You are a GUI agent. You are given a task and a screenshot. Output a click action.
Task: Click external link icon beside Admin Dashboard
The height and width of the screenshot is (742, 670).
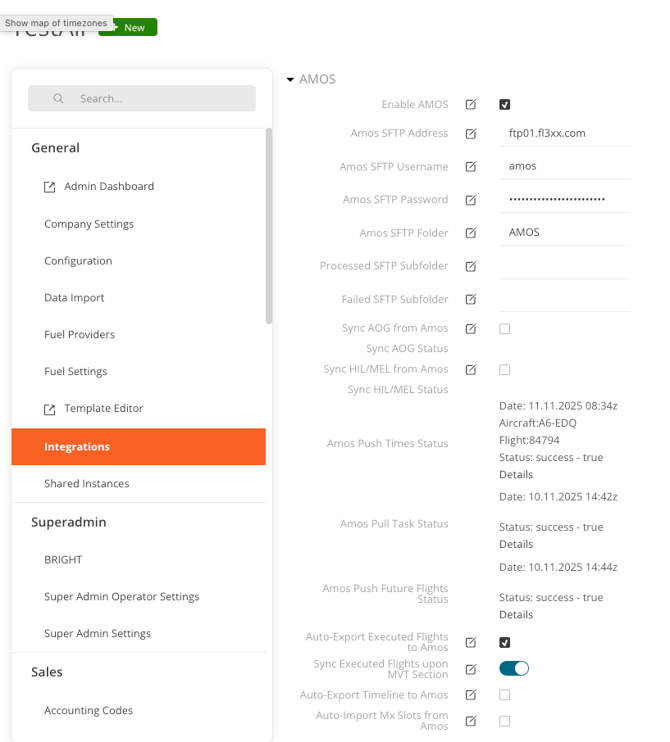click(50, 187)
